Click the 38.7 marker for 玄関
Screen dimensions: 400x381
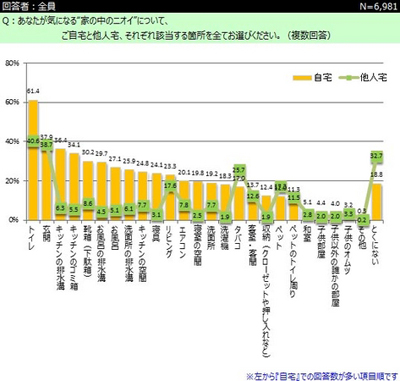coord(47,145)
